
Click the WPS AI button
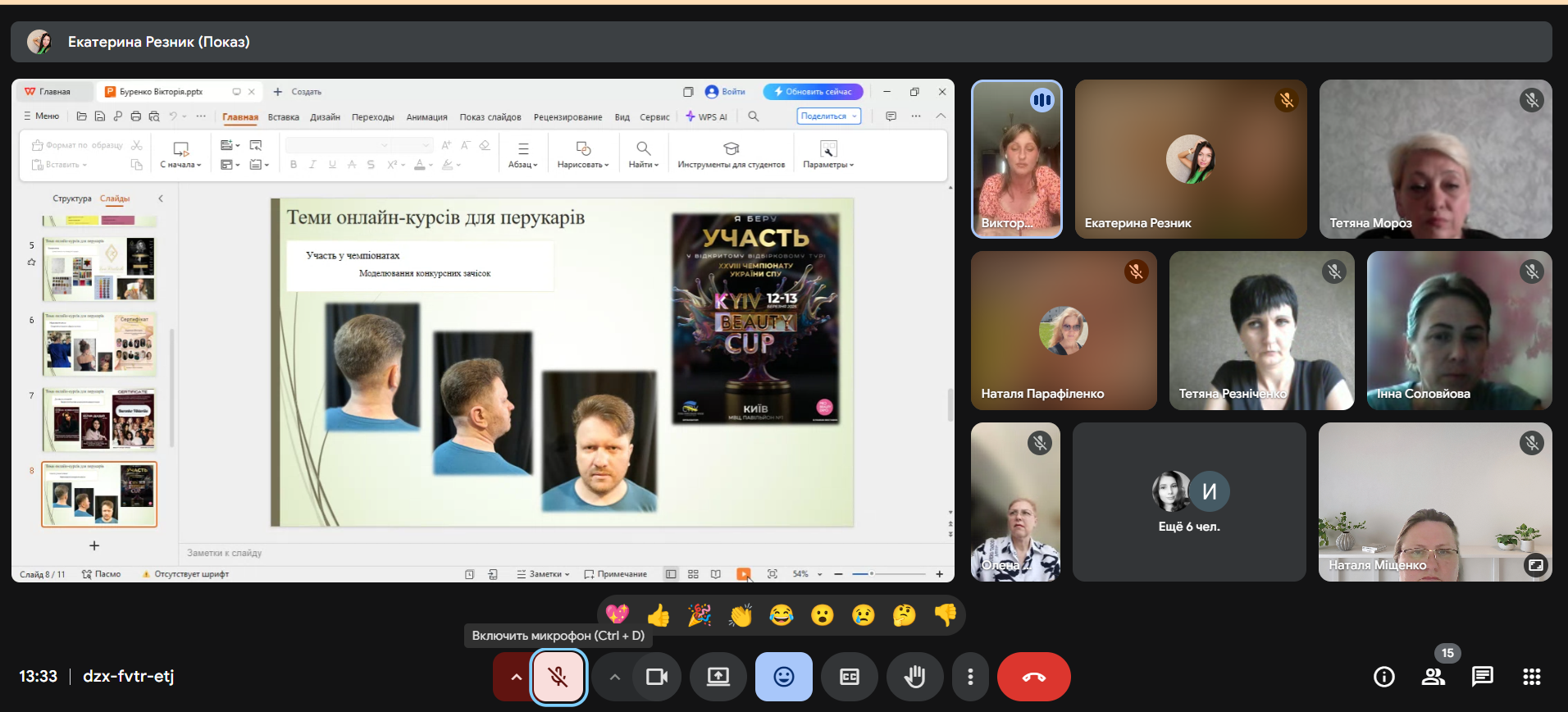coord(707,116)
